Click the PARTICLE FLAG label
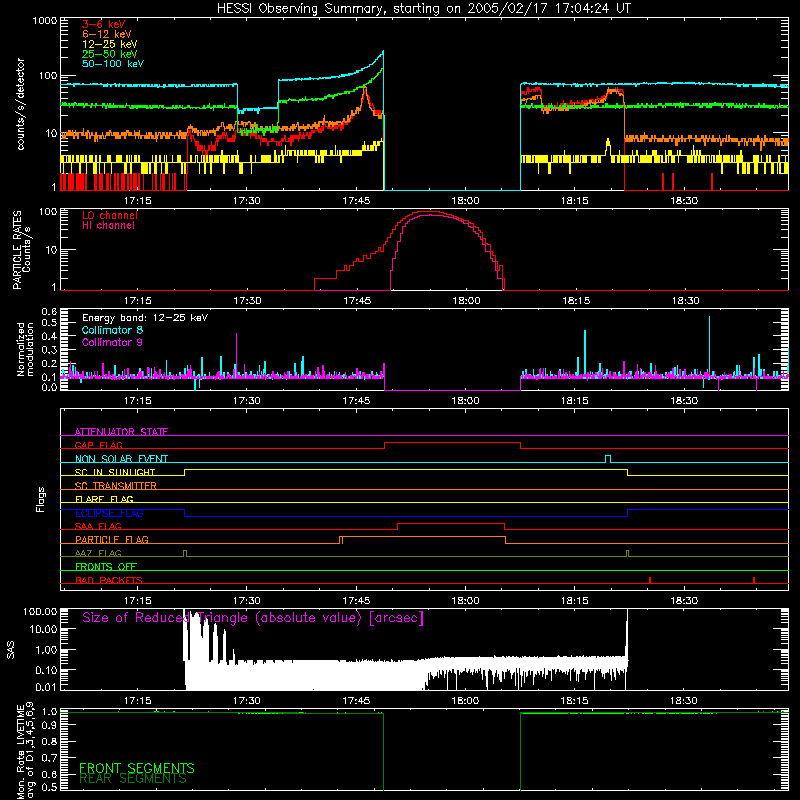Screen dimensions: 800x800 [112, 539]
